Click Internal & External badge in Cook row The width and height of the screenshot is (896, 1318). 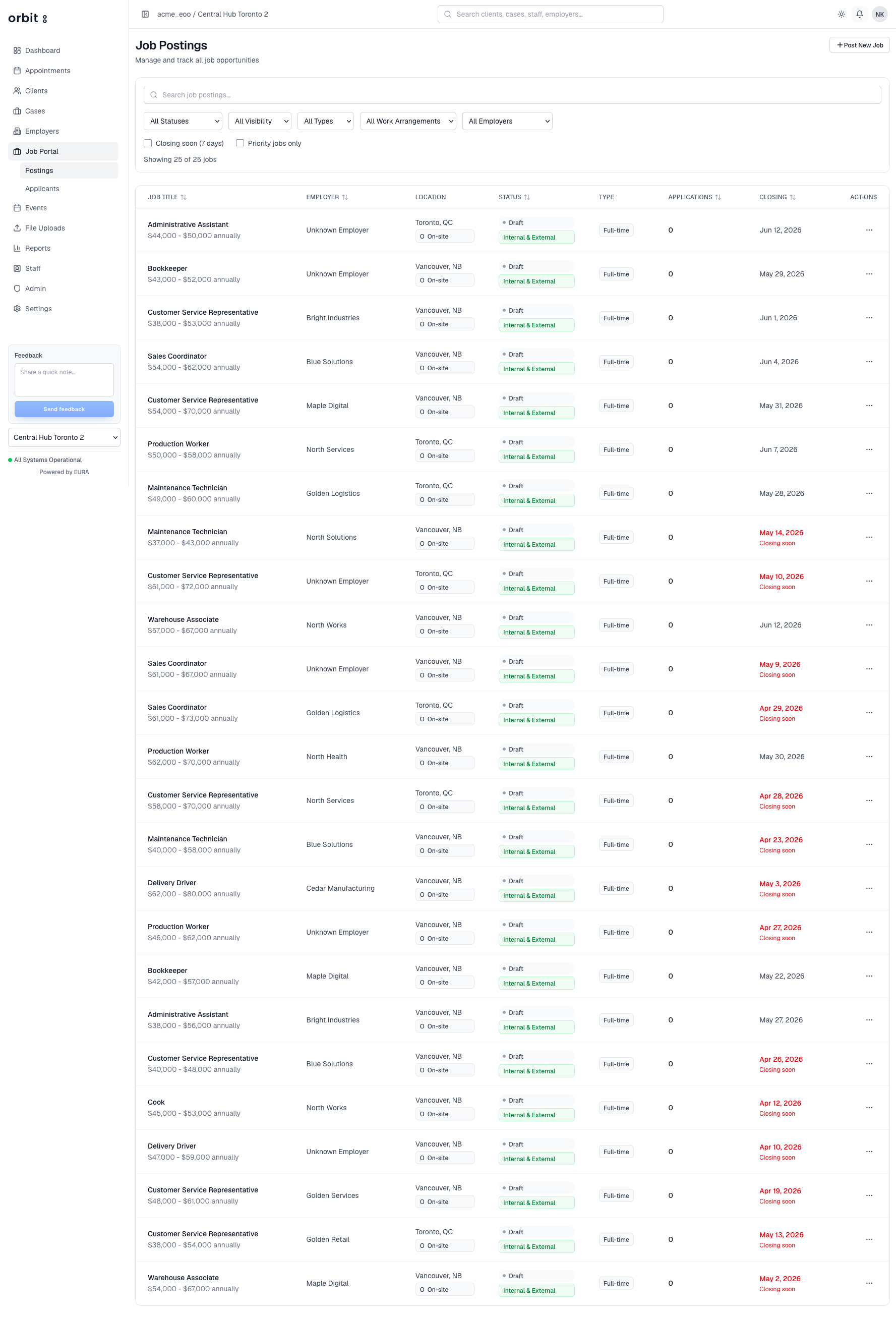(x=536, y=1115)
